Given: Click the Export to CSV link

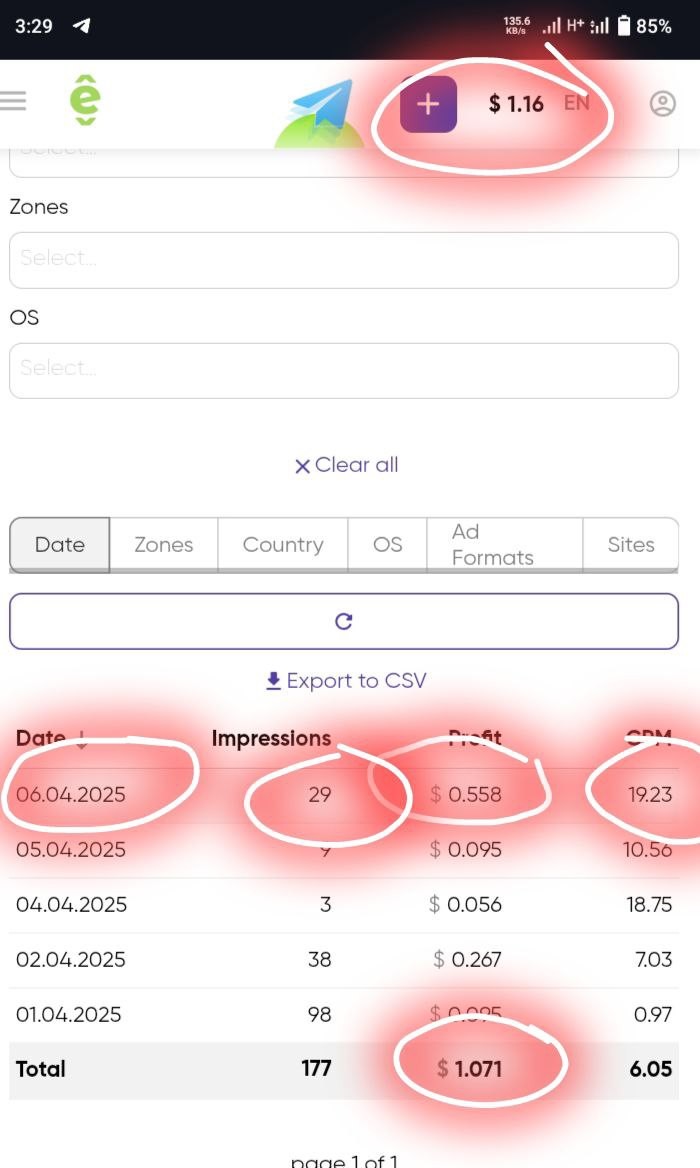Looking at the screenshot, I should pyautogui.click(x=356, y=681).
